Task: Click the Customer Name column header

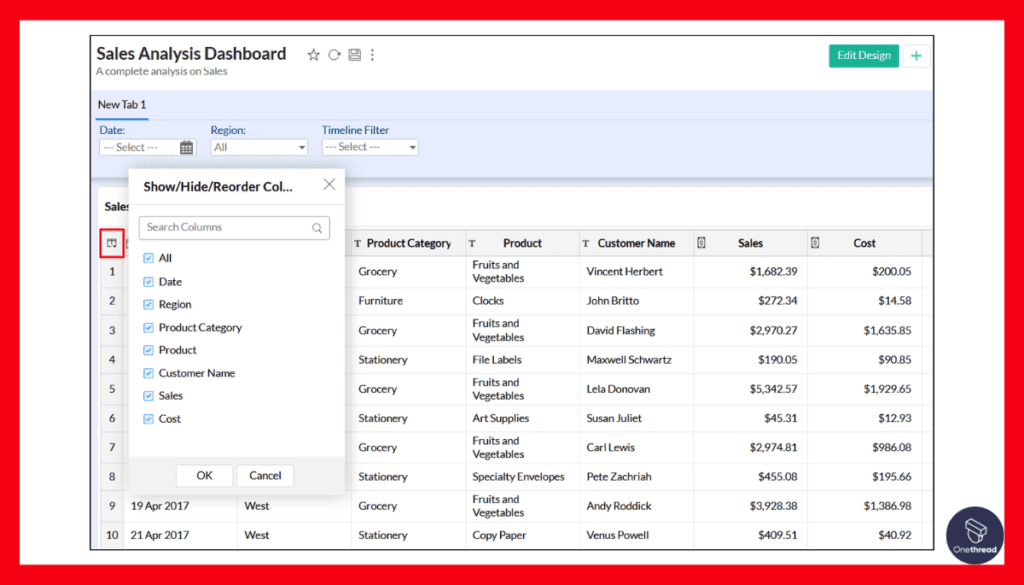Action: coord(636,243)
